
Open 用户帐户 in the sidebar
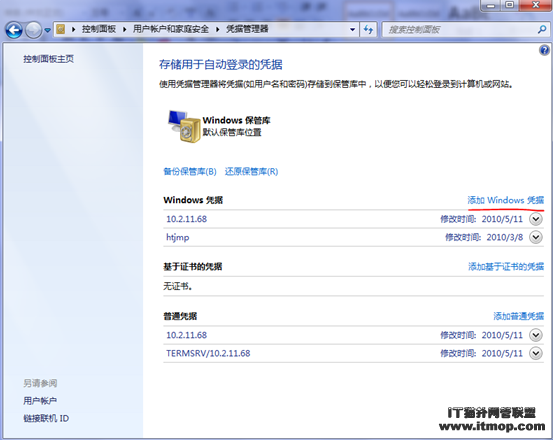40,401
